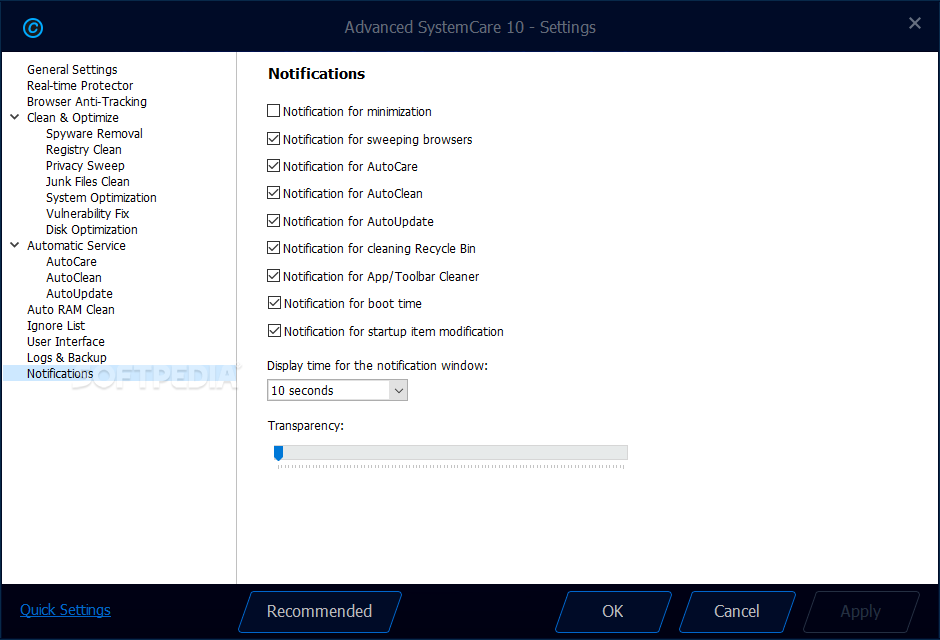The height and width of the screenshot is (640, 940).
Task: Click the Transparency slider handle
Action: [278, 453]
